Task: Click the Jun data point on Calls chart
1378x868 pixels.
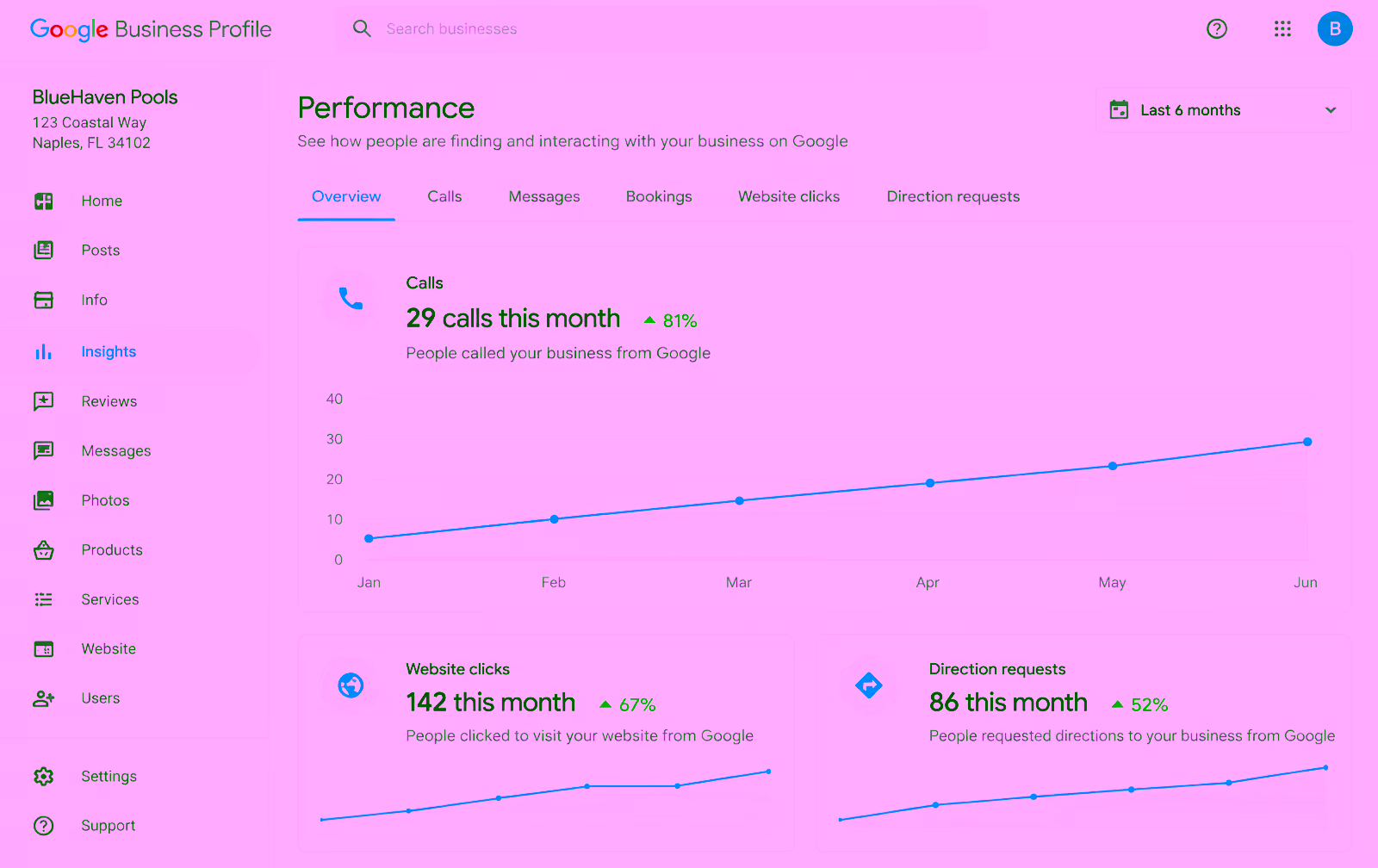Action: (1307, 442)
